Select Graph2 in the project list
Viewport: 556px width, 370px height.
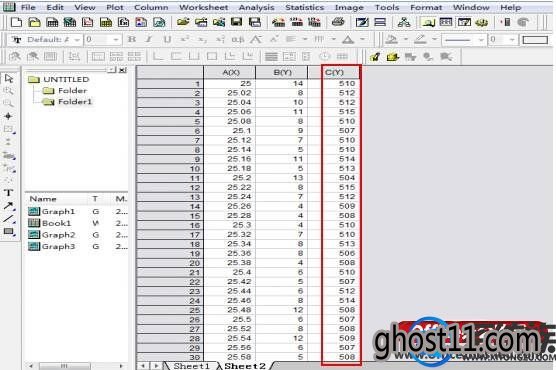pyautogui.click(x=58, y=235)
